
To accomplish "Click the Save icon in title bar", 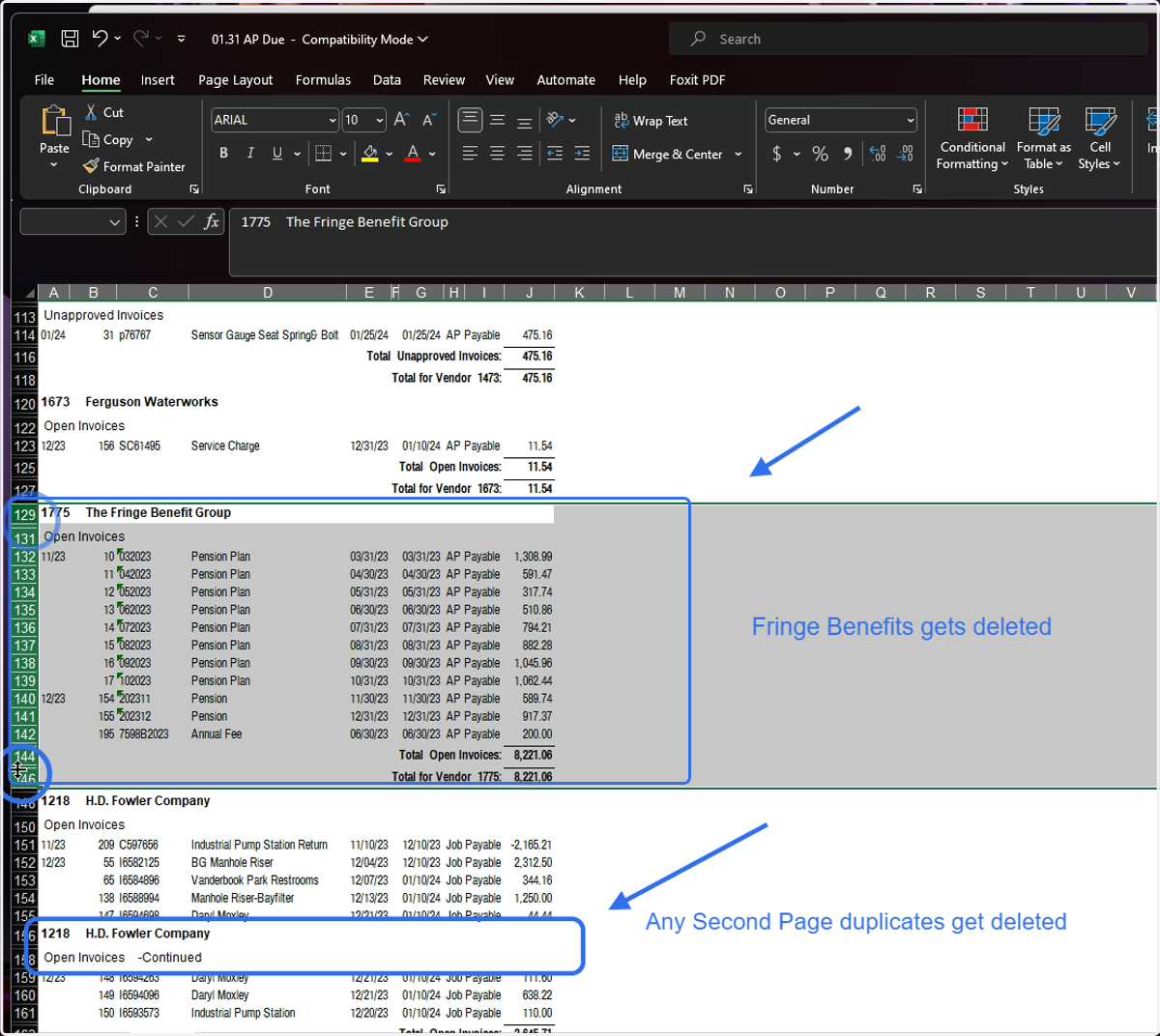I will (70, 39).
